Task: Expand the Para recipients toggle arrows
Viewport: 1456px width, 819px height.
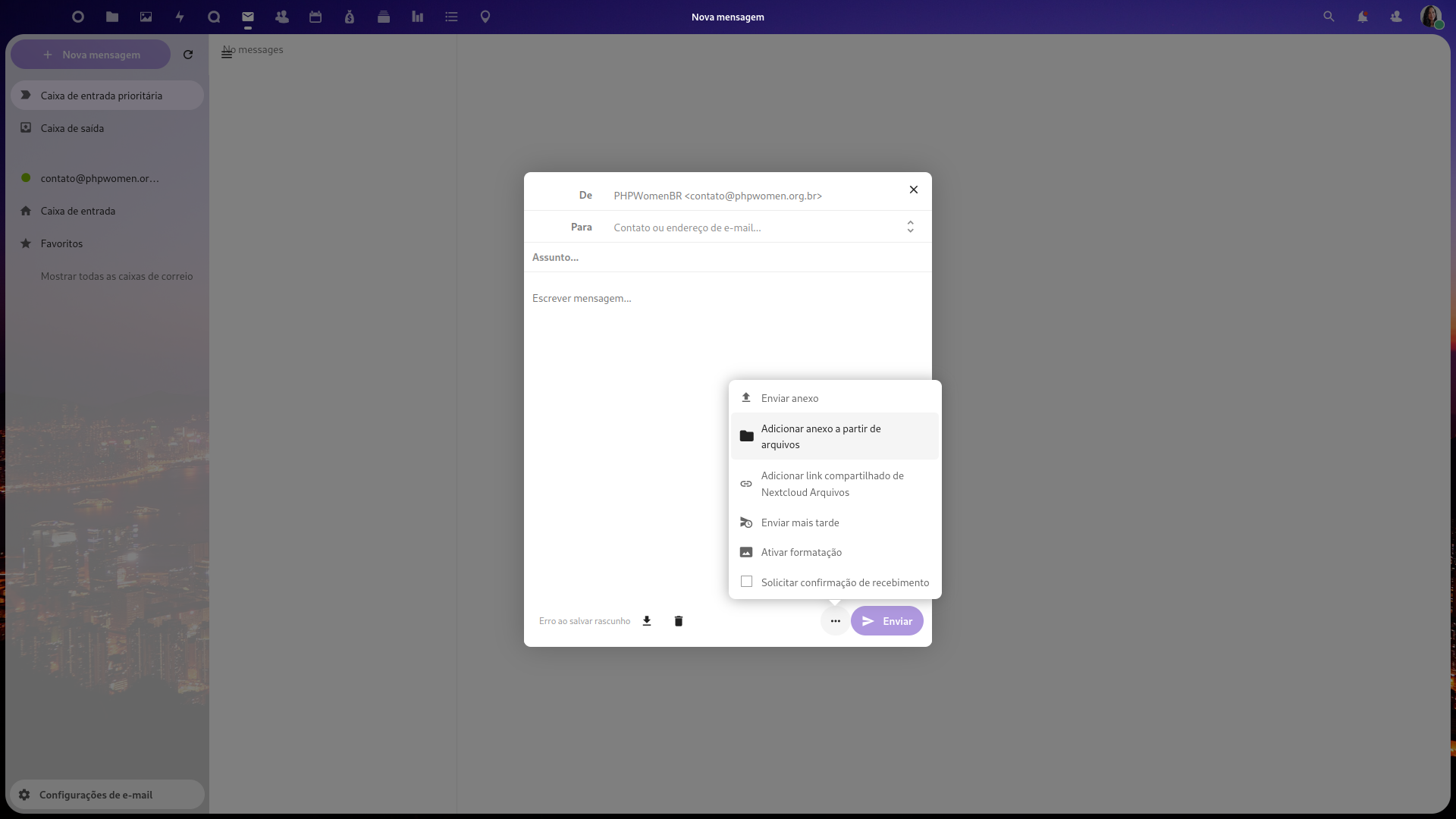Action: coord(910,227)
